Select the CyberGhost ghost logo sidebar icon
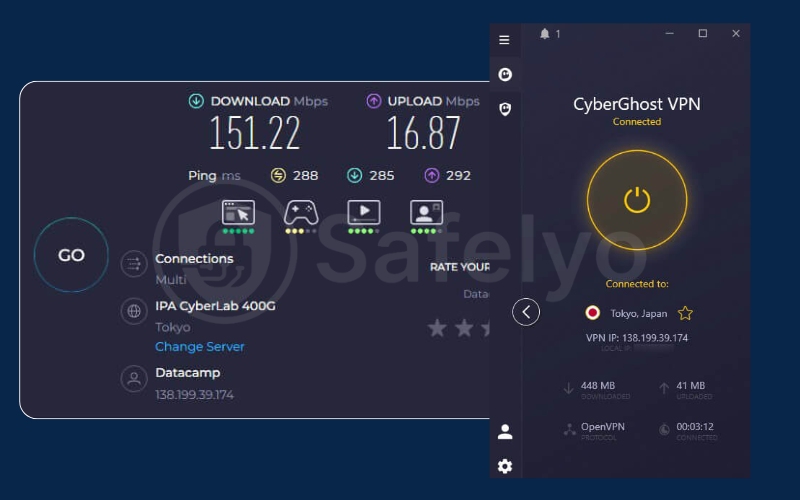This screenshot has height=500, width=800. tap(505, 74)
